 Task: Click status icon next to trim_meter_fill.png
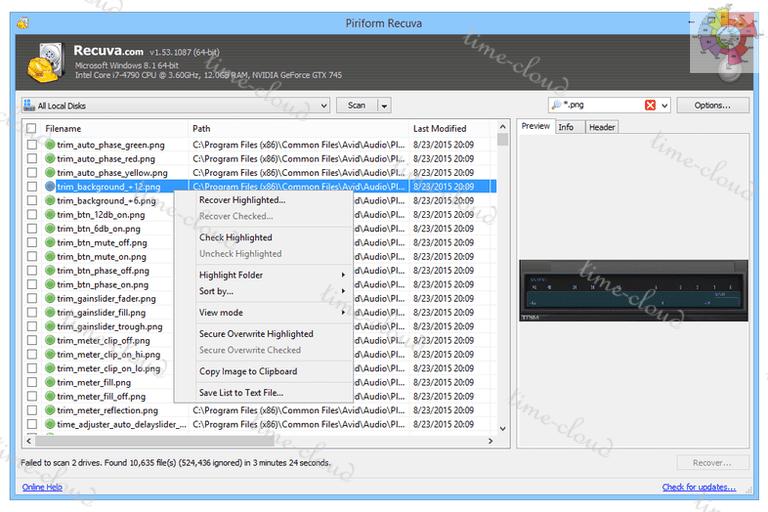pos(50,383)
